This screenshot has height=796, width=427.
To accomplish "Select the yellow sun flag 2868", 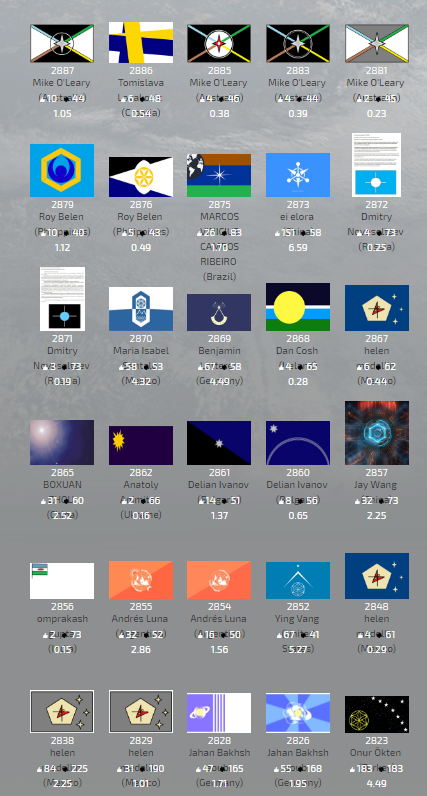I will [x=298, y=307].
